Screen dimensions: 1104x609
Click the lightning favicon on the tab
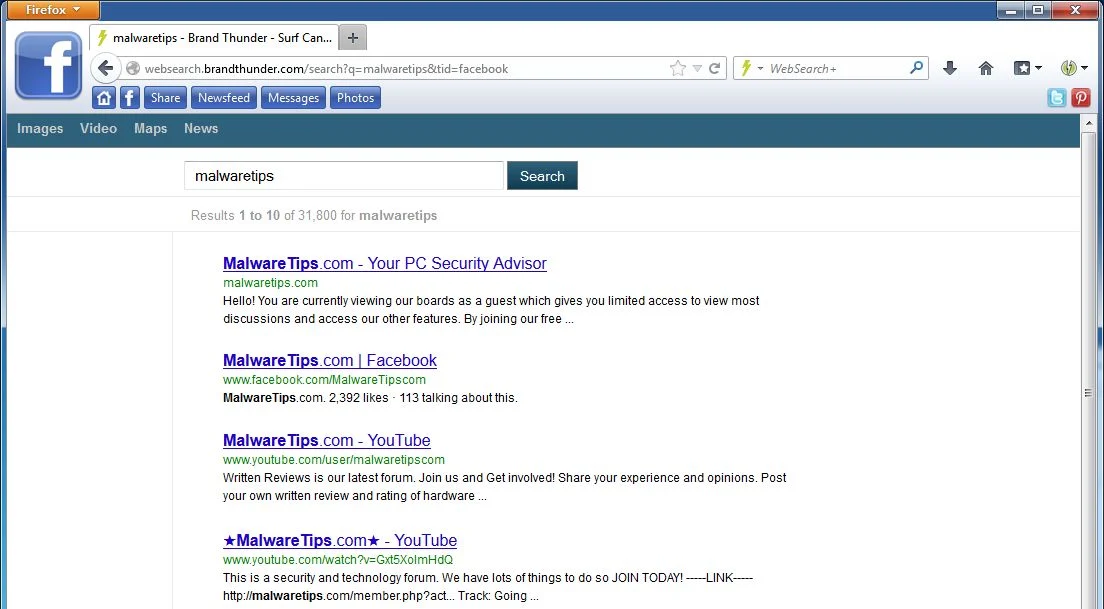102,38
